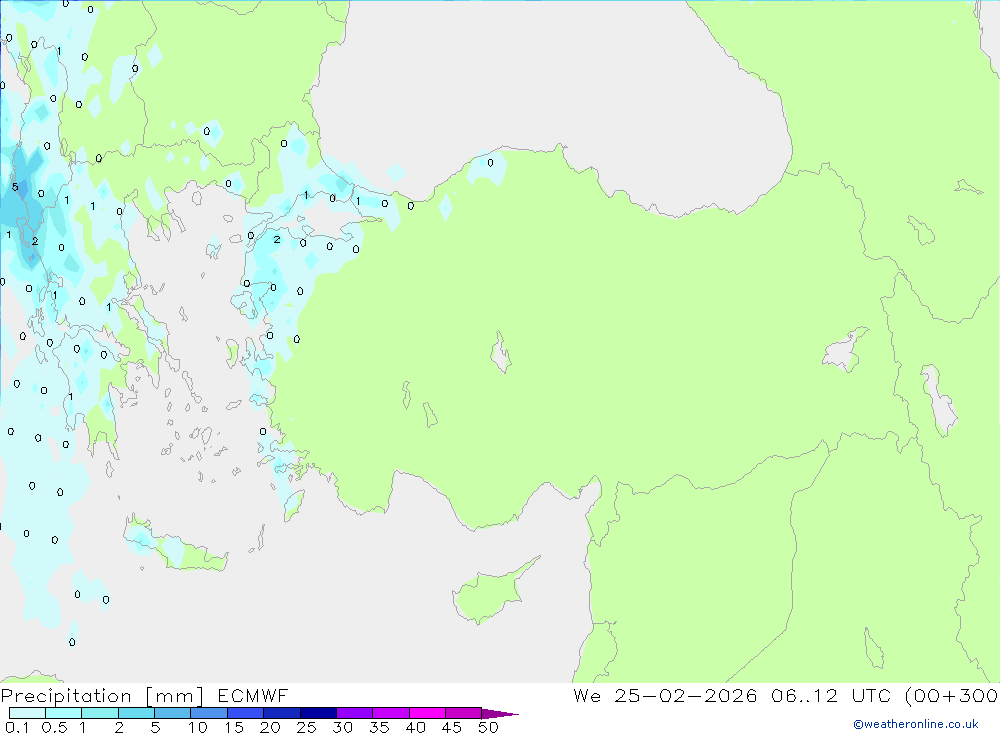Click the legend label '50'
The image size is (1000, 733).
click(x=488, y=727)
